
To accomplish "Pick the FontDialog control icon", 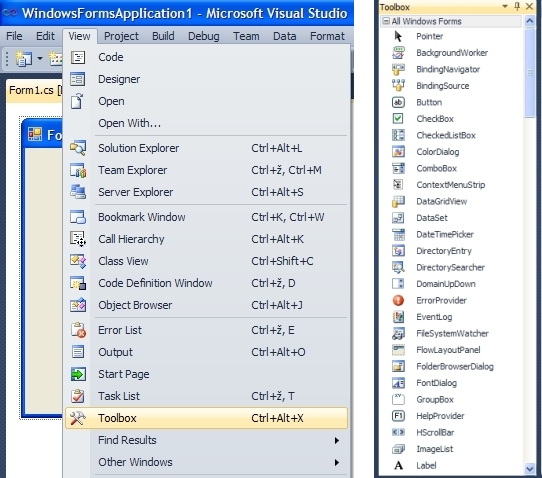I will pyautogui.click(x=398, y=383).
